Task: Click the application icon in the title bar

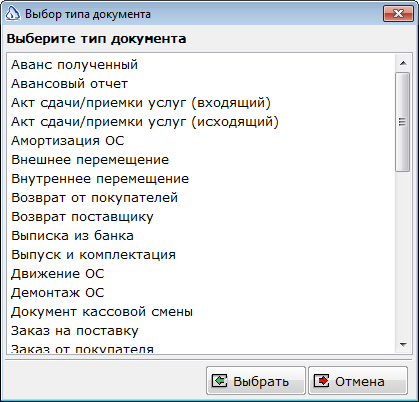Action: (13, 14)
